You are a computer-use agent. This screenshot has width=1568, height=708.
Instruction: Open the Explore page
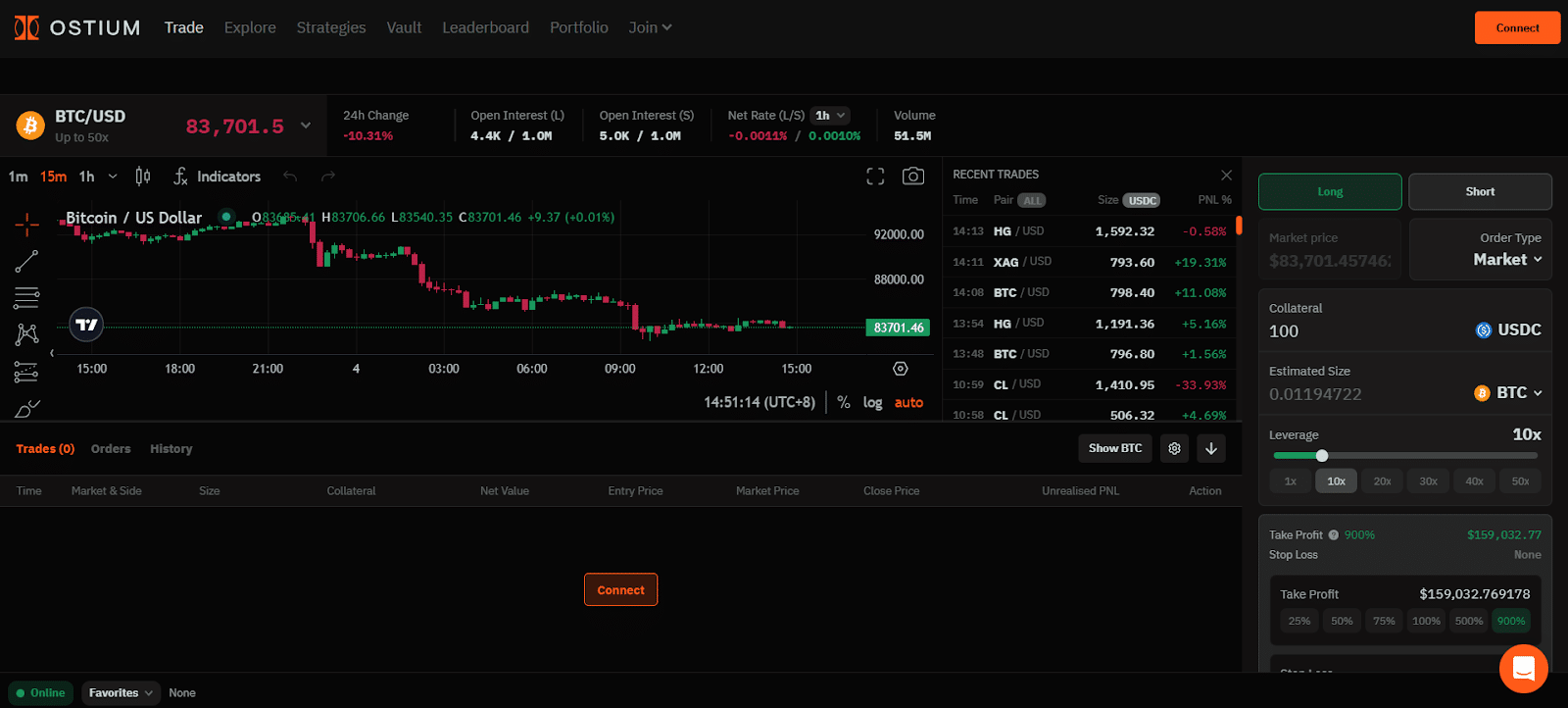pyautogui.click(x=250, y=27)
